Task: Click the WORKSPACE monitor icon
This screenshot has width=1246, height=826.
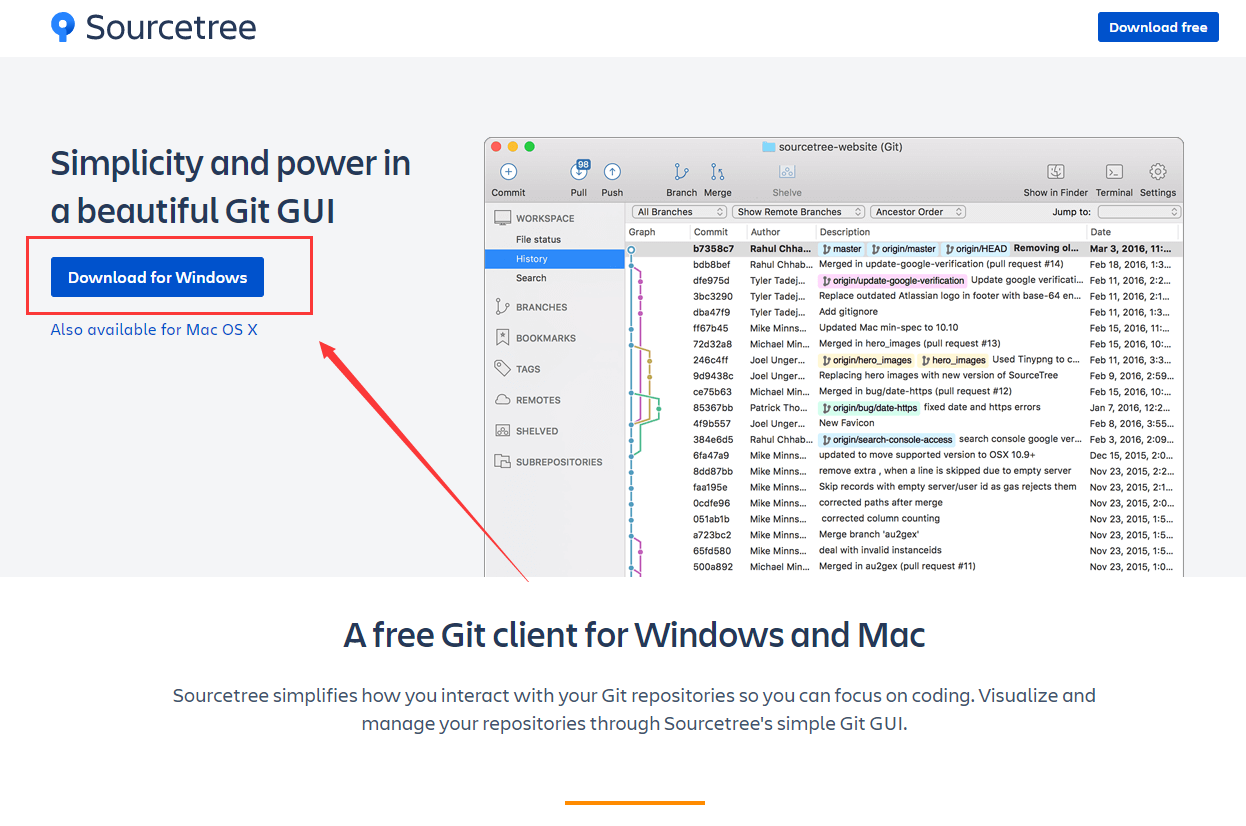Action: [x=501, y=218]
